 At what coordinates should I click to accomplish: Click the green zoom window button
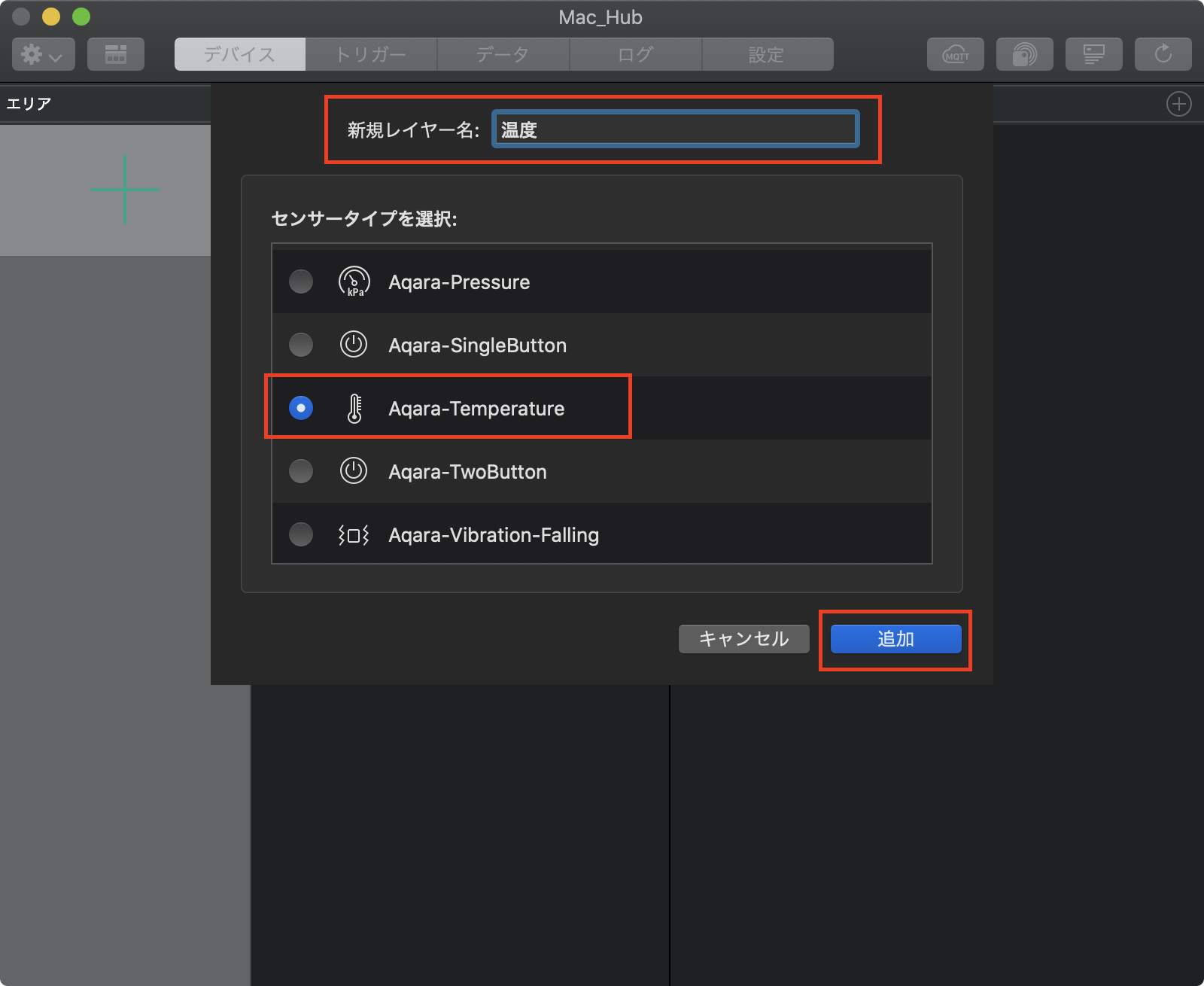pyautogui.click(x=81, y=17)
